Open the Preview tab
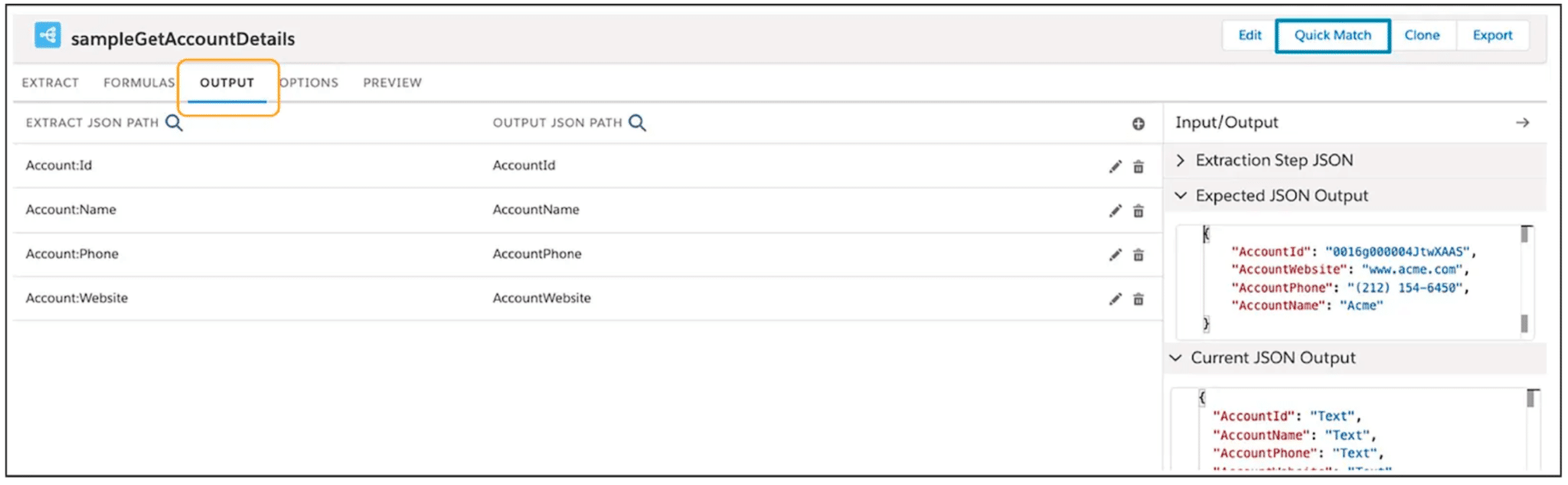 (x=392, y=83)
